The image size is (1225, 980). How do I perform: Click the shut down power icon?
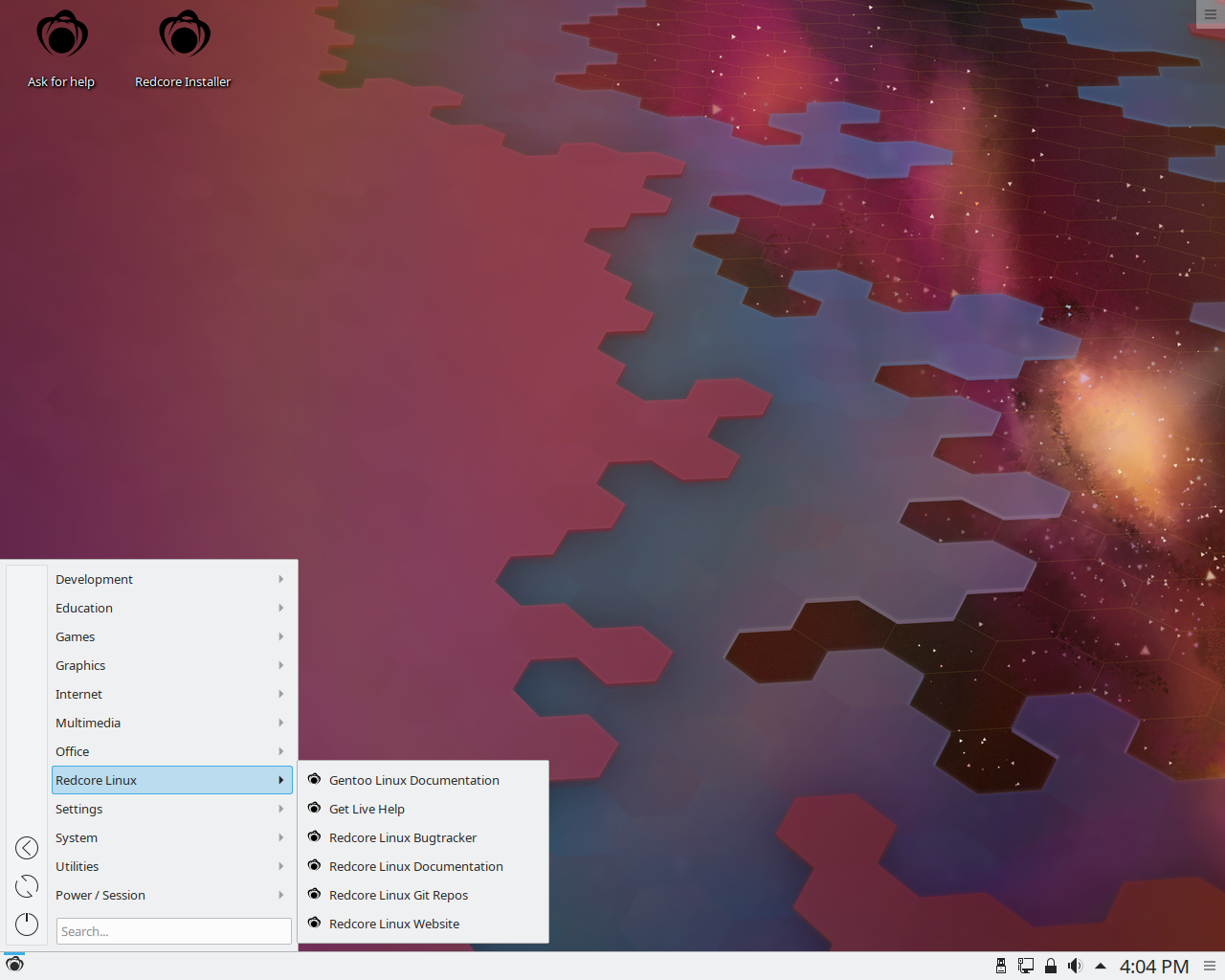27,924
